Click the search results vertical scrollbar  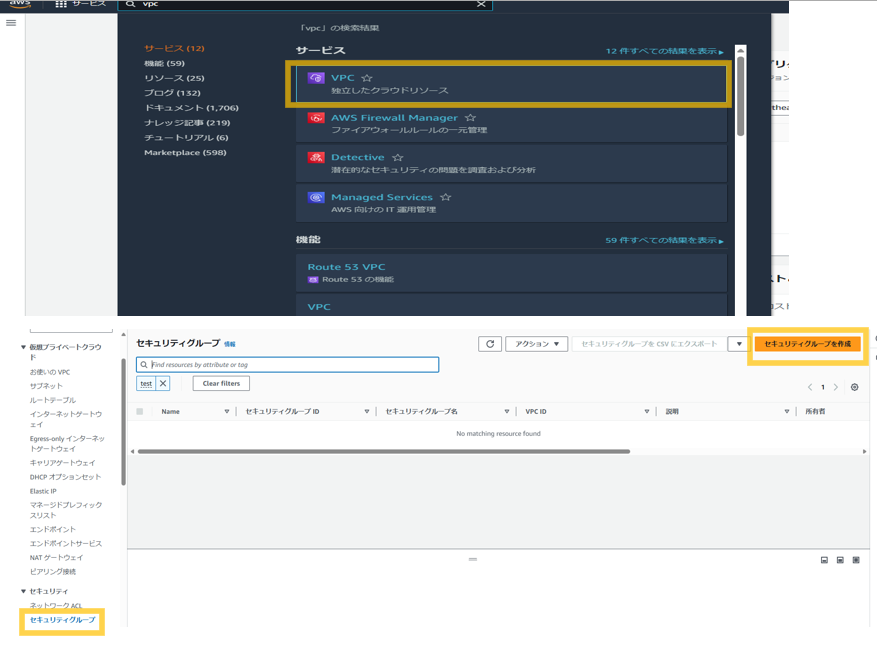point(741,95)
